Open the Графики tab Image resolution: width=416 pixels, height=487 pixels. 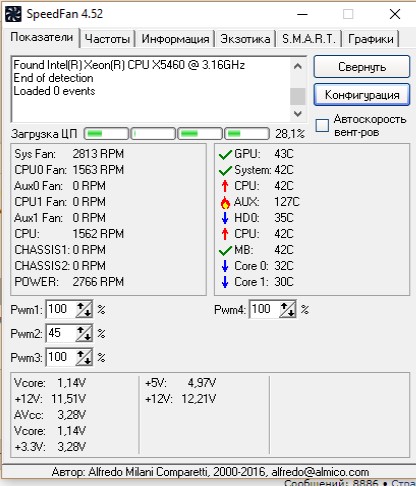[371, 39]
